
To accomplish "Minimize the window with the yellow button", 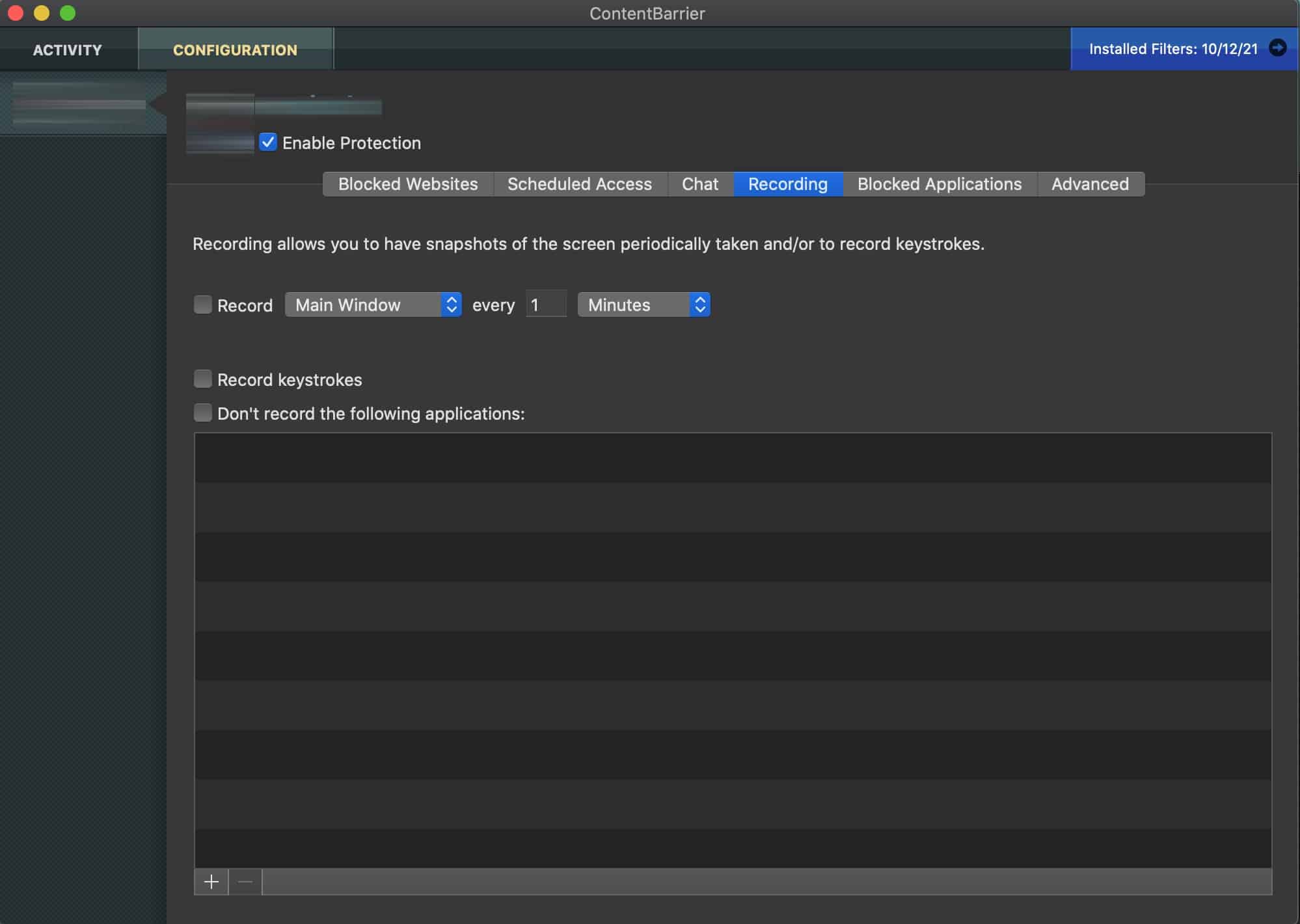I will click(42, 13).
